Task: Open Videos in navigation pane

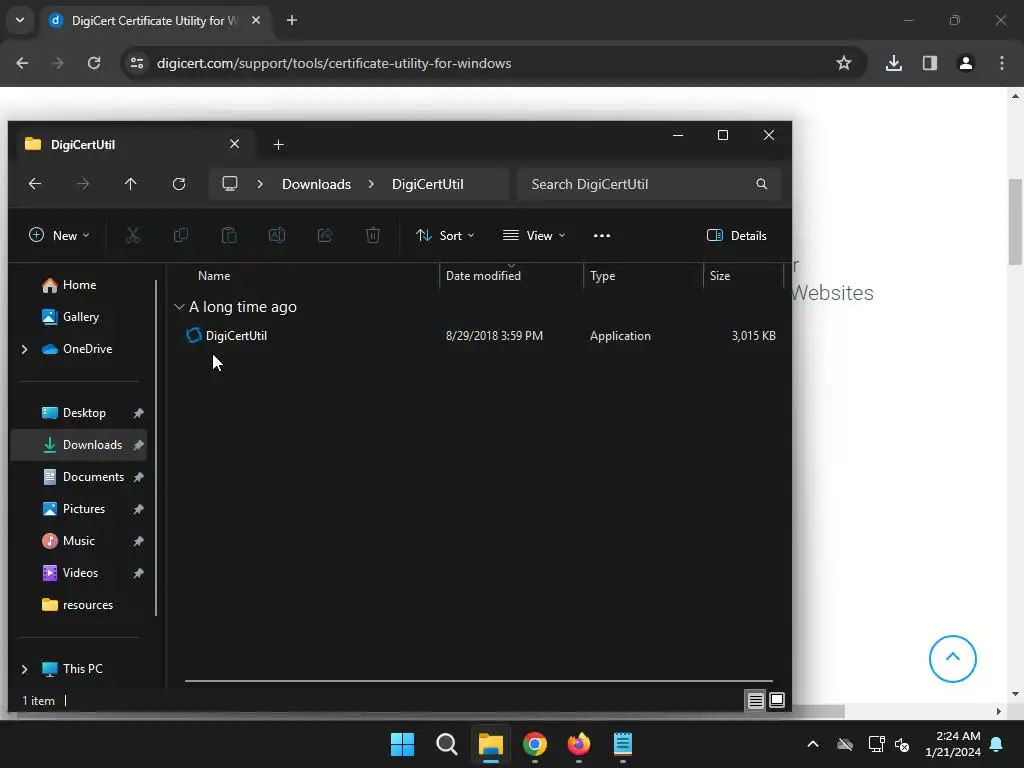Action: coord(80,573)
